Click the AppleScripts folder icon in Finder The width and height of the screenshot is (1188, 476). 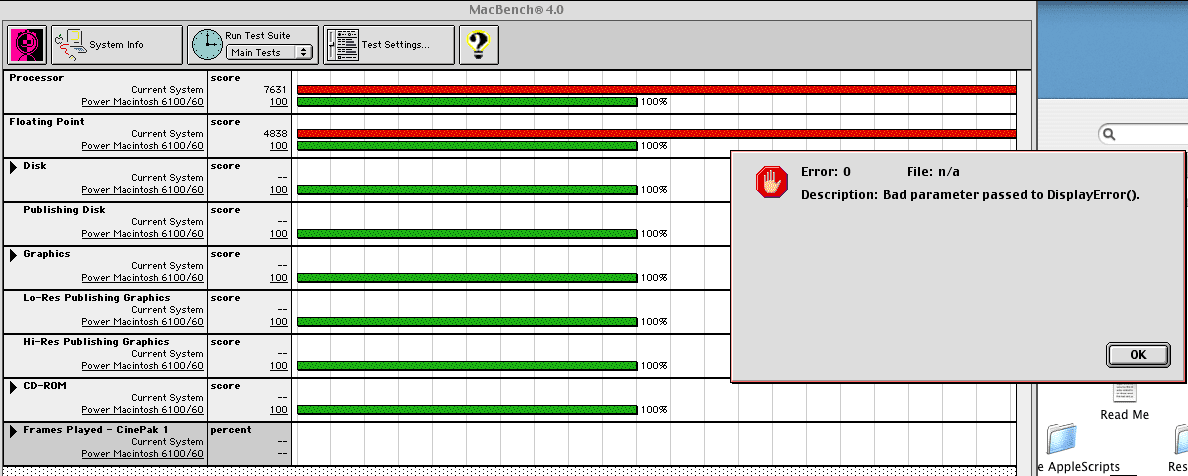1061,440
